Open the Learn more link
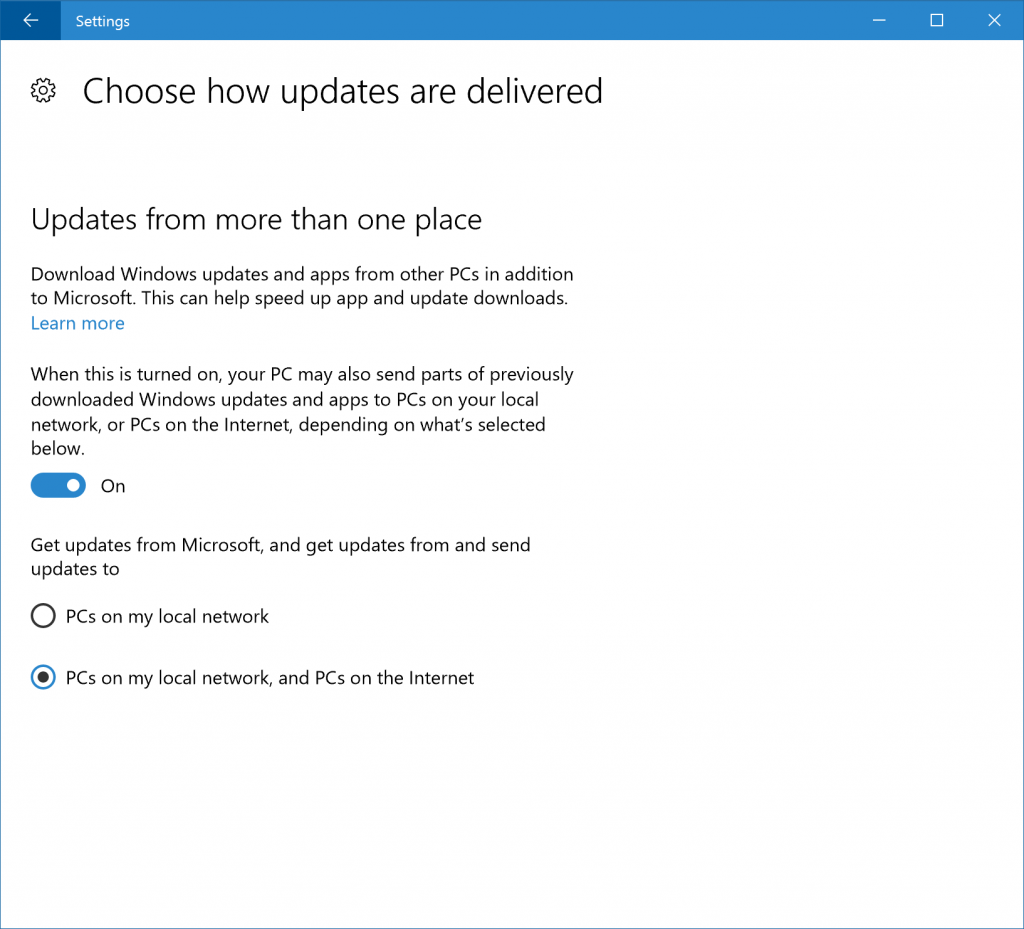 pos(77,323)
